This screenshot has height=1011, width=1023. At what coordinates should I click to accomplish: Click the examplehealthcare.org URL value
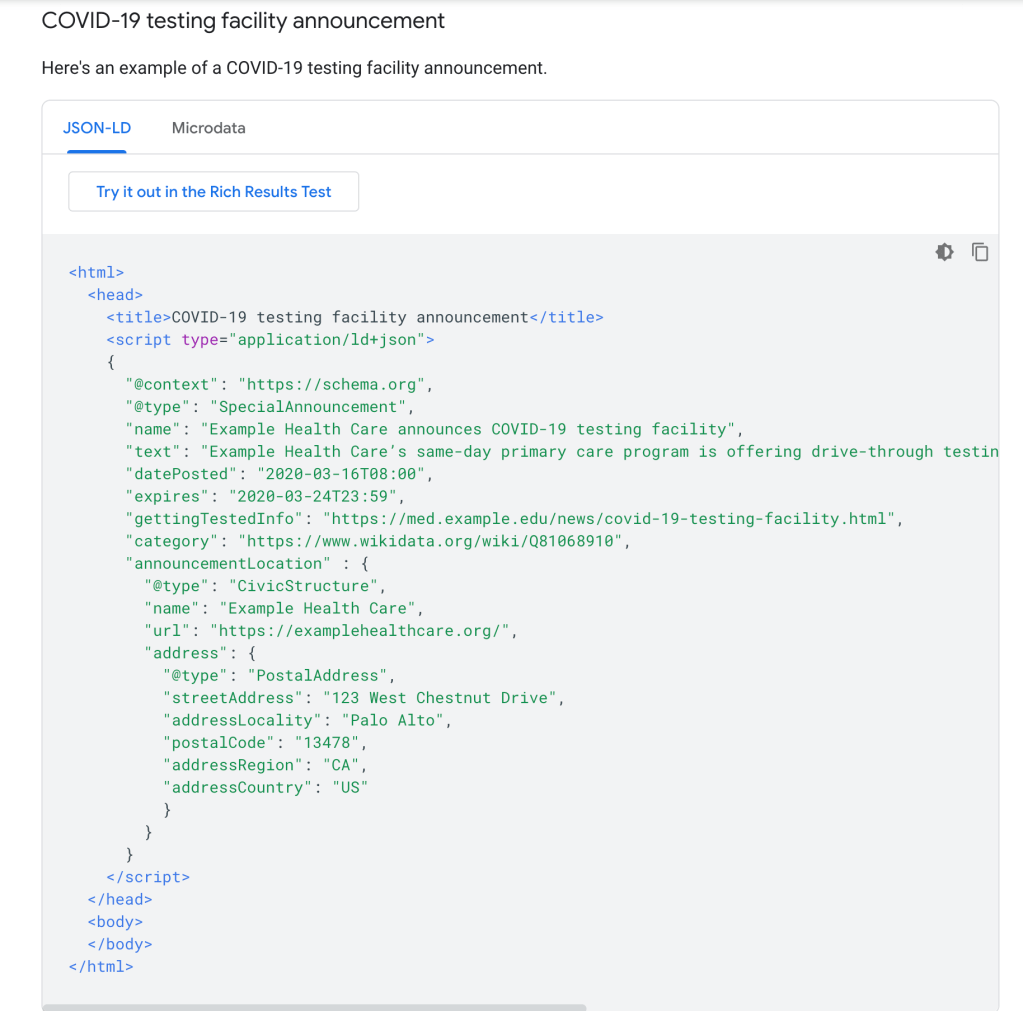click(363, 631)
